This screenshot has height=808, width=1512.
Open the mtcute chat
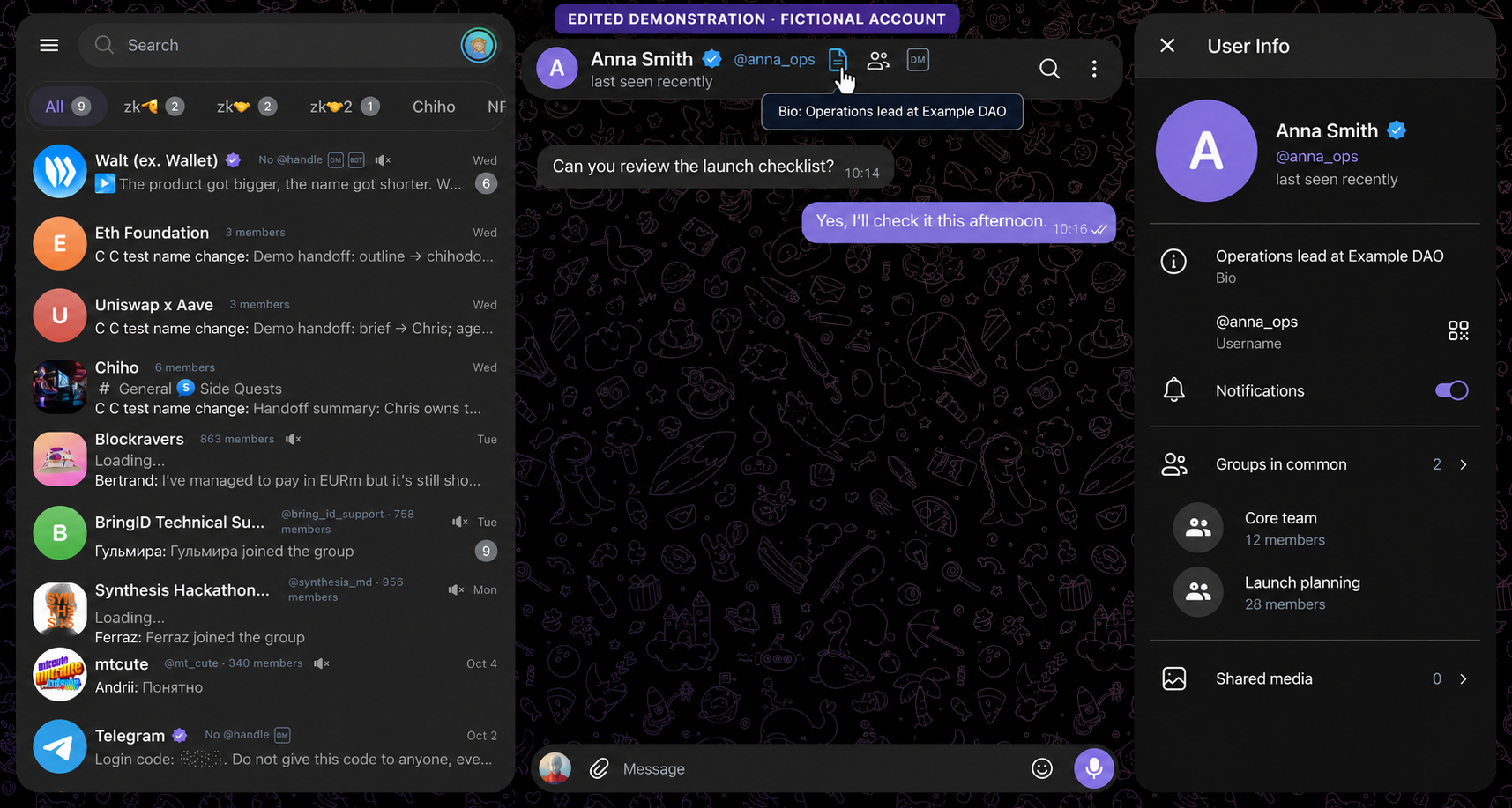tap(265, 675)
